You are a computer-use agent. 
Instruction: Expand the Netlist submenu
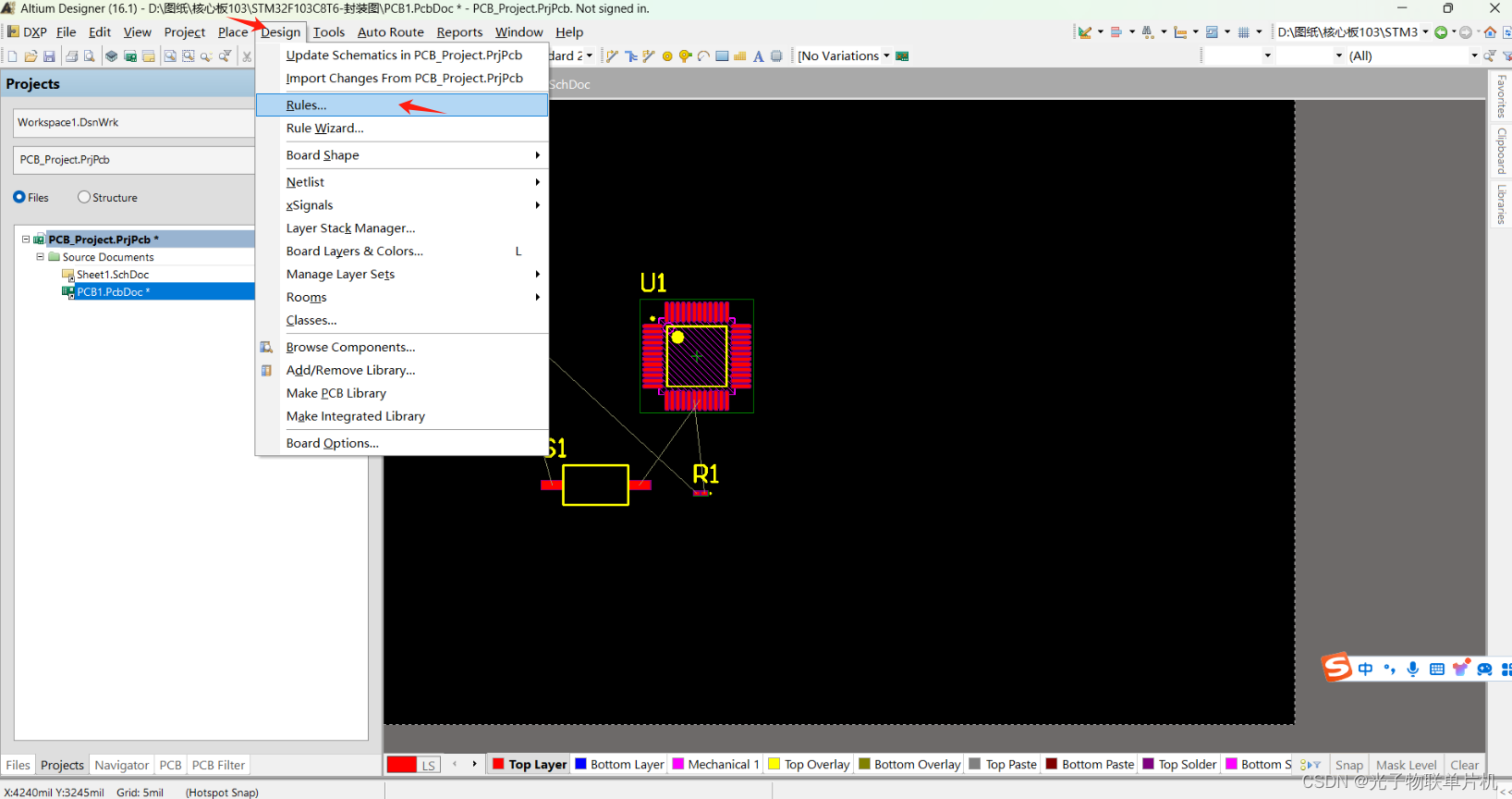[402, 182]
